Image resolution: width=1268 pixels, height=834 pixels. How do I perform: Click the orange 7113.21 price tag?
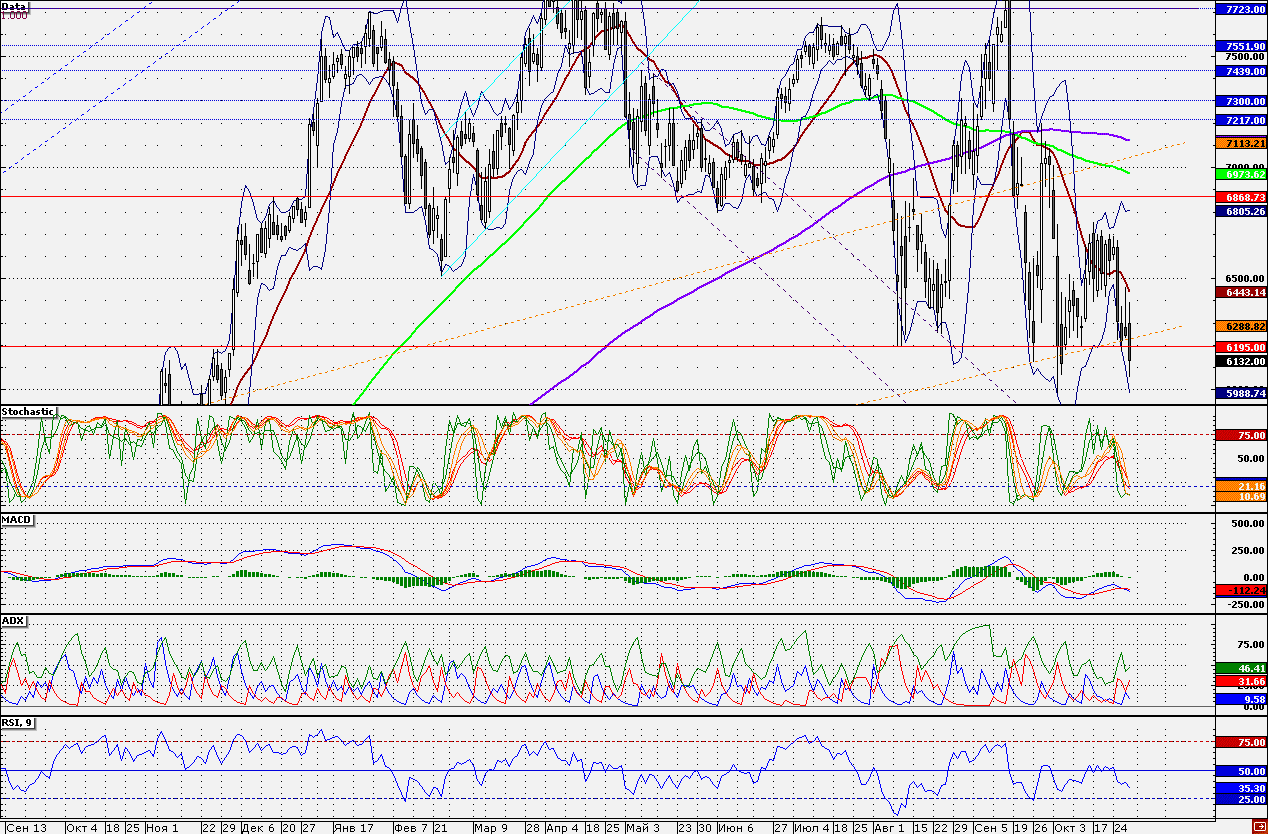(1240, 143)
